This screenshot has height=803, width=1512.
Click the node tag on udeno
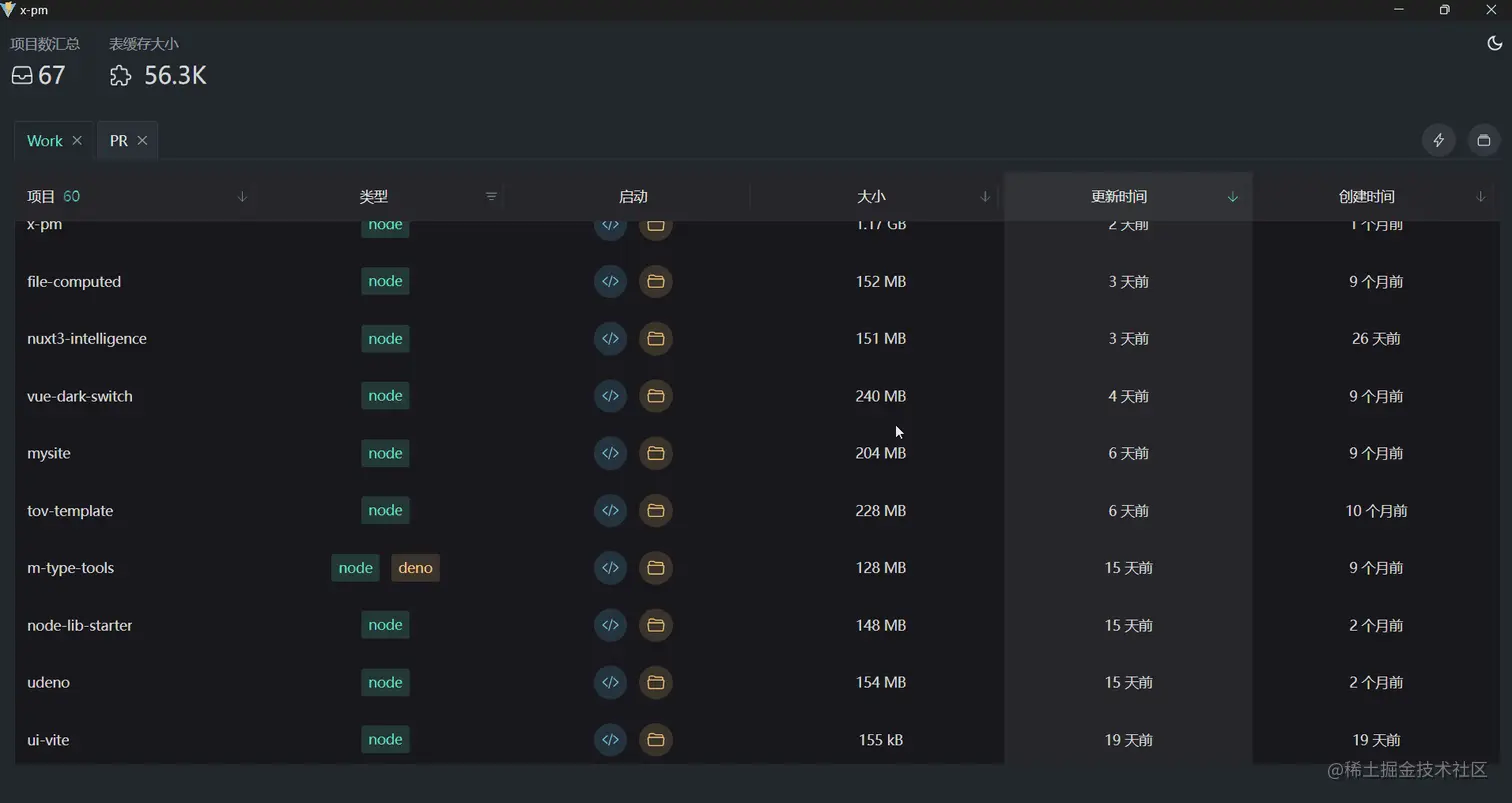pos(385,682)
